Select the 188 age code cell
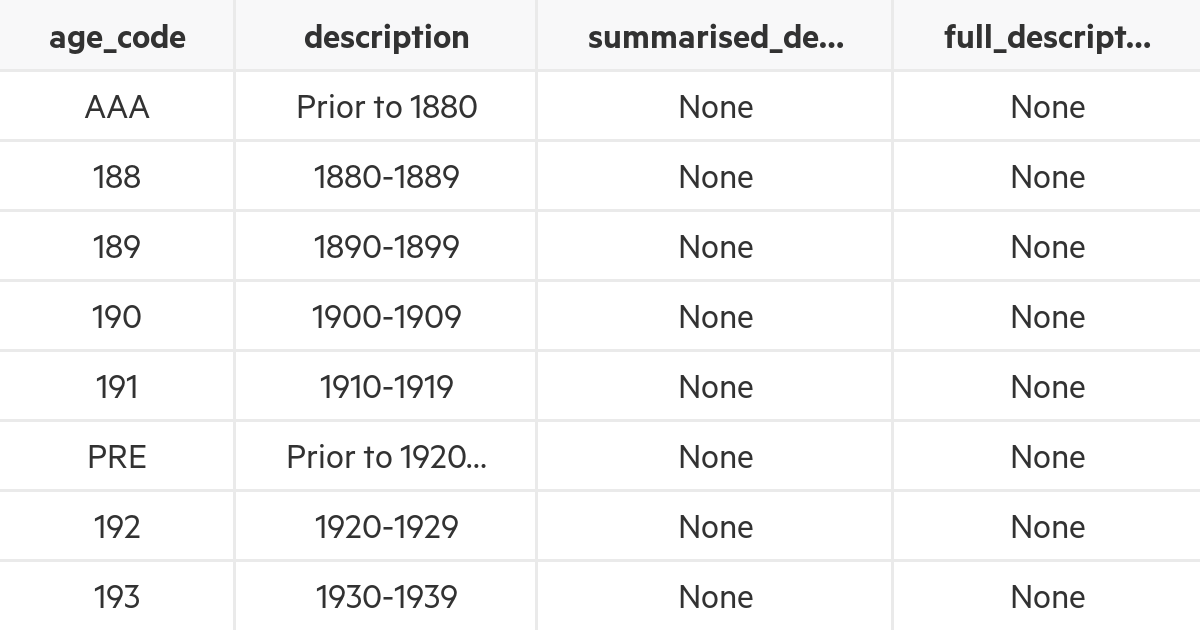The height and width of the screenshot is (630, 1200). click(117, 177)
